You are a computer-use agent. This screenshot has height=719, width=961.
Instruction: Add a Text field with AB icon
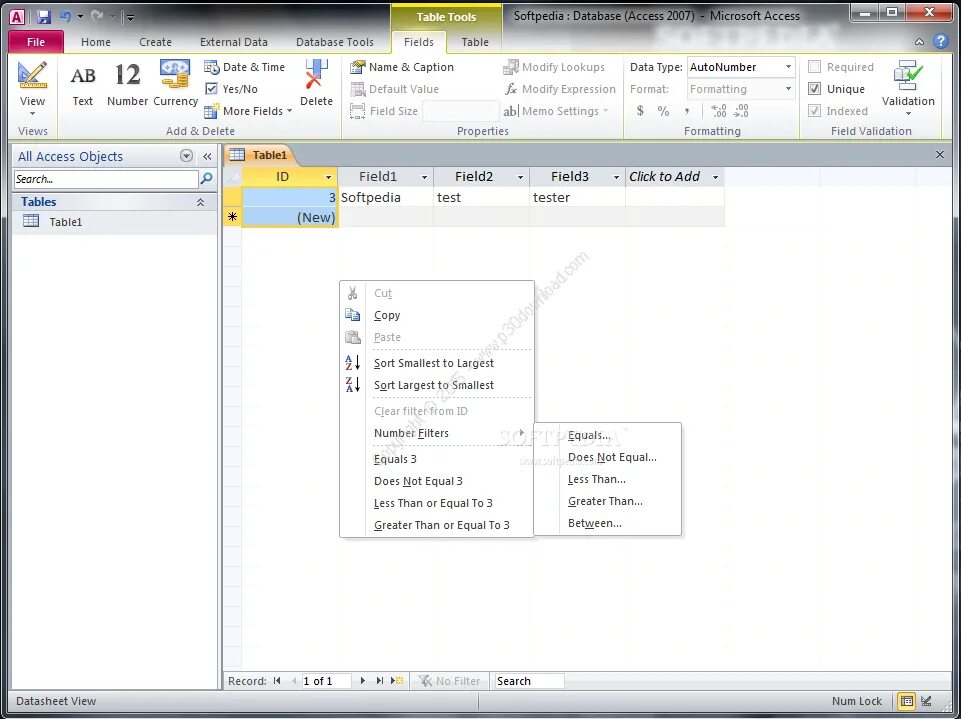pyautogui.click(x=83, y=84)
